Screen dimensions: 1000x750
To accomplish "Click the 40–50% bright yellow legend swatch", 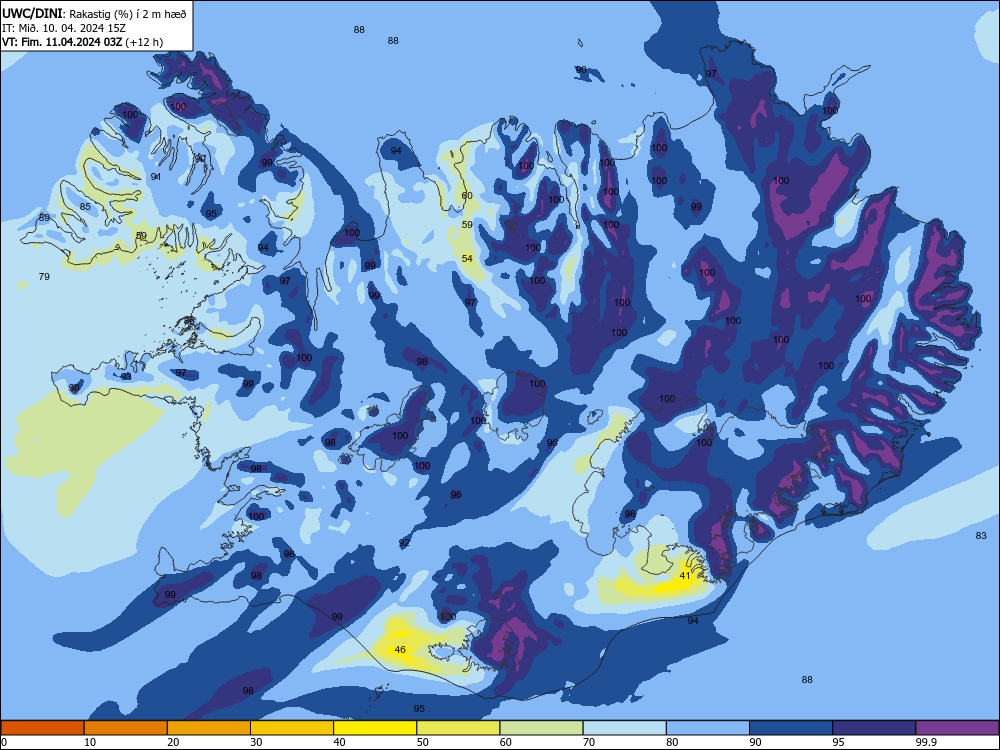I will (375, 728).
